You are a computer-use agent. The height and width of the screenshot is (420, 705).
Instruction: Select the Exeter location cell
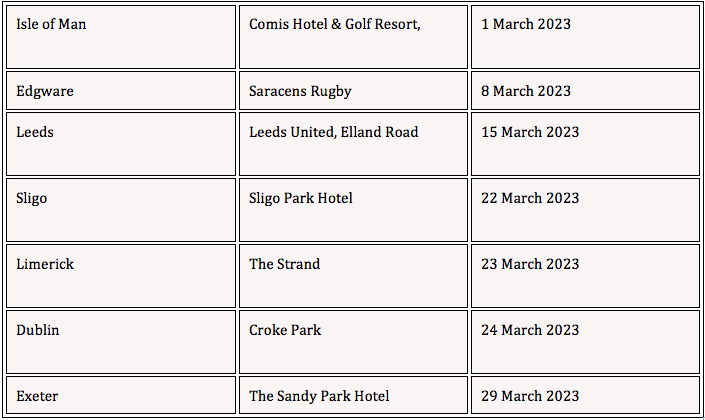coord(121,395)
